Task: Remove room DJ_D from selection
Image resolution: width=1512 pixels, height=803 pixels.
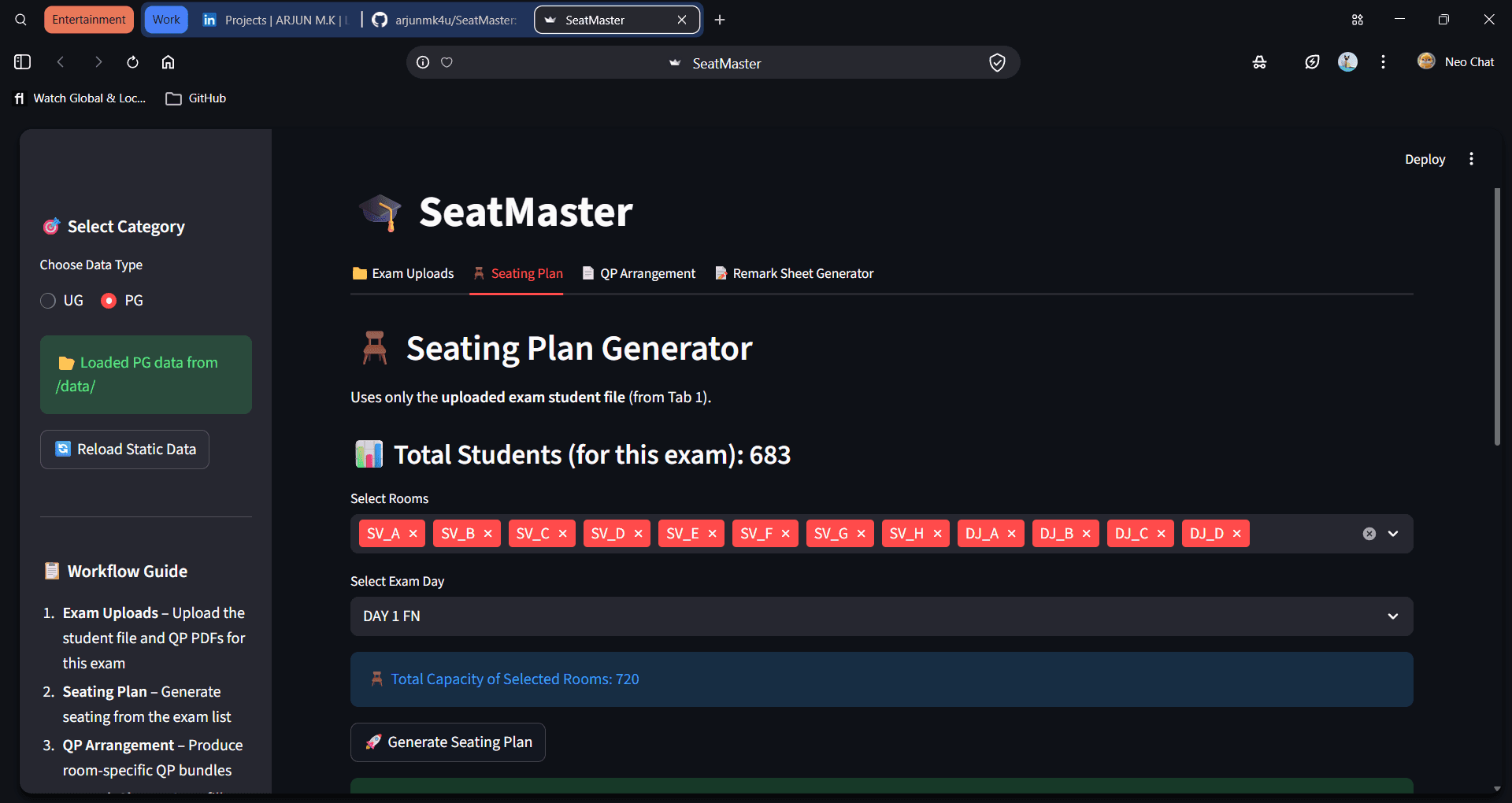Action: (x=1236, y=534)
